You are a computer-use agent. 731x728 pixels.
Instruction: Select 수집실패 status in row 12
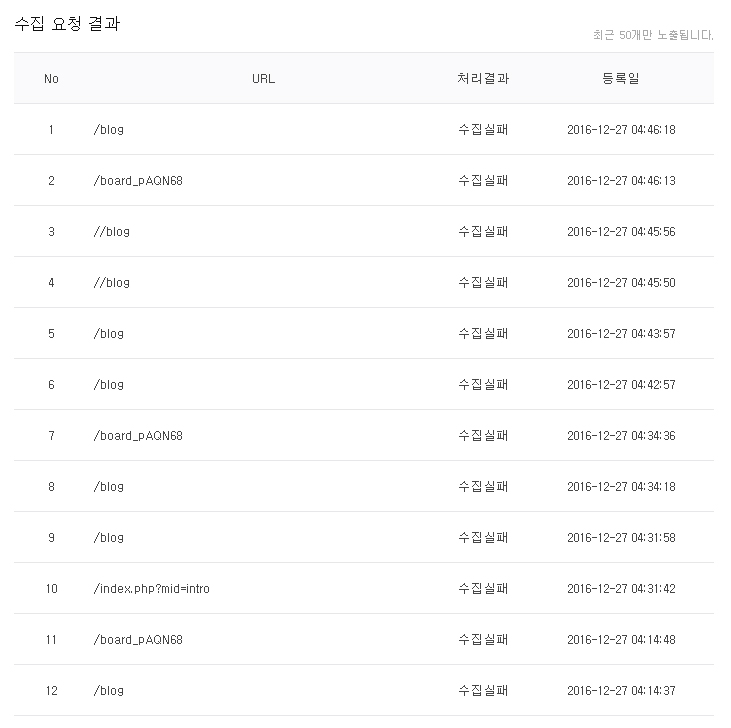(x=483, y=690)
